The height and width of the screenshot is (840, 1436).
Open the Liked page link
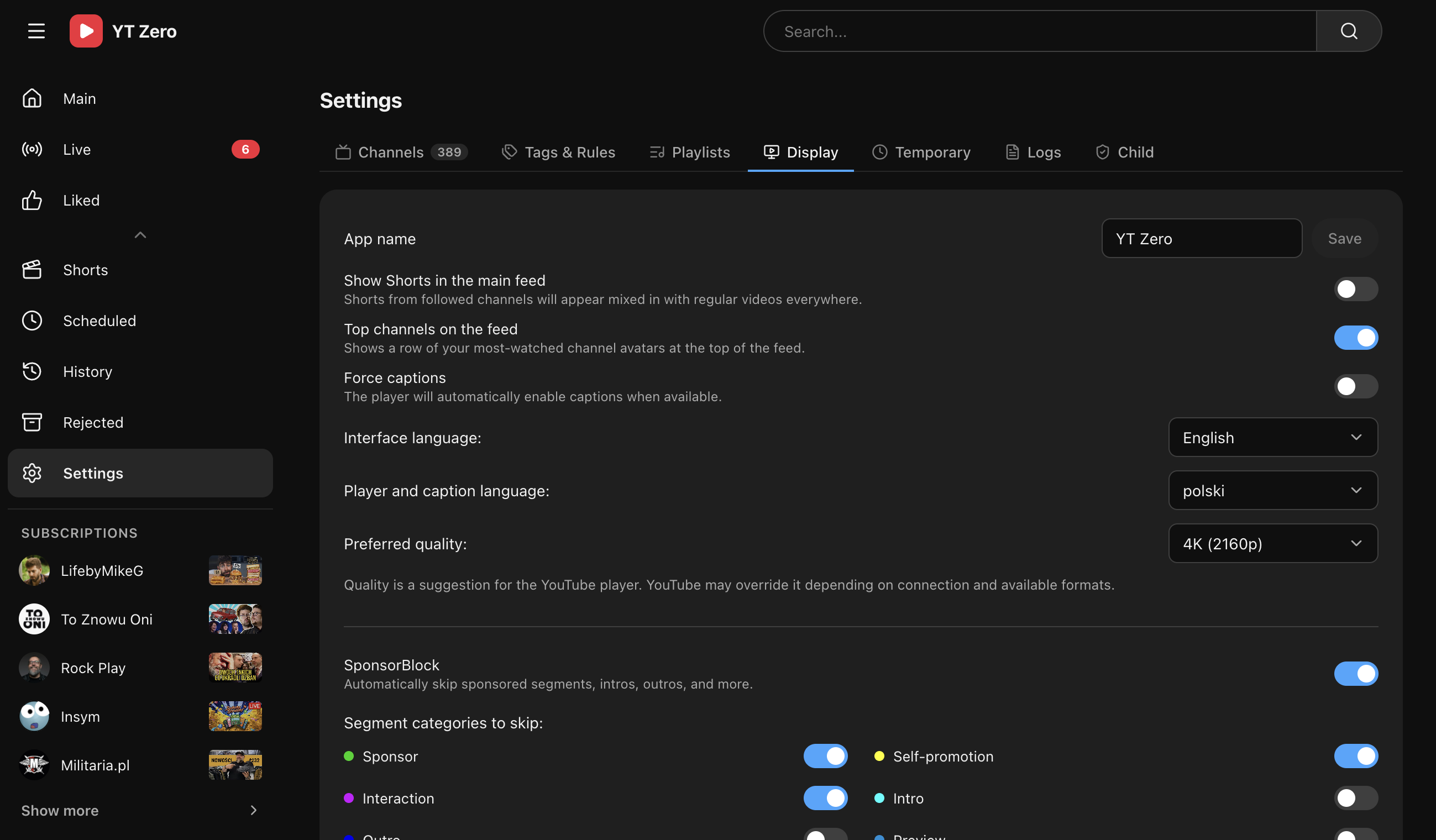(140, 200)
